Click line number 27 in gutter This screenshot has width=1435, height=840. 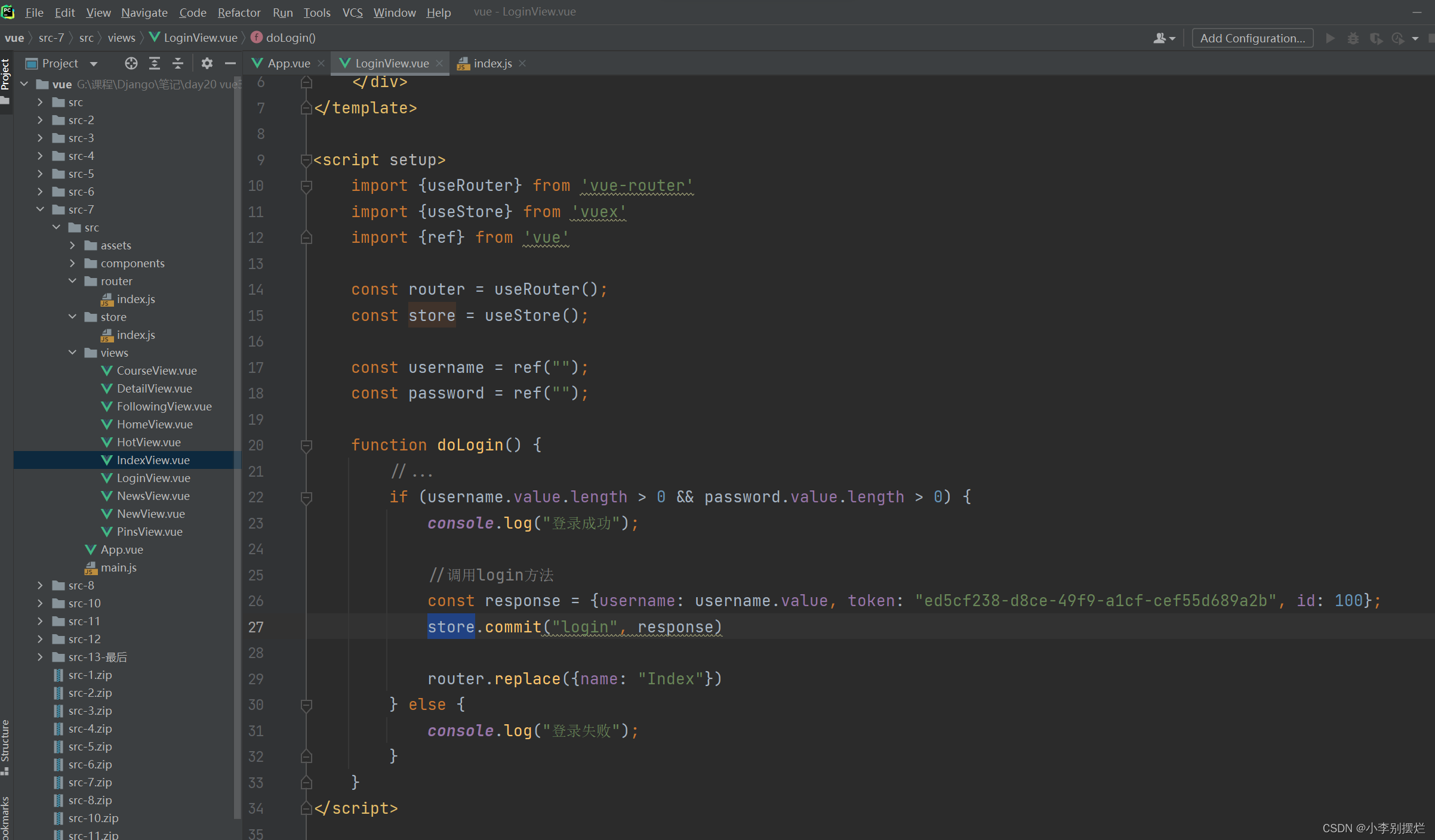coord(255,627)
